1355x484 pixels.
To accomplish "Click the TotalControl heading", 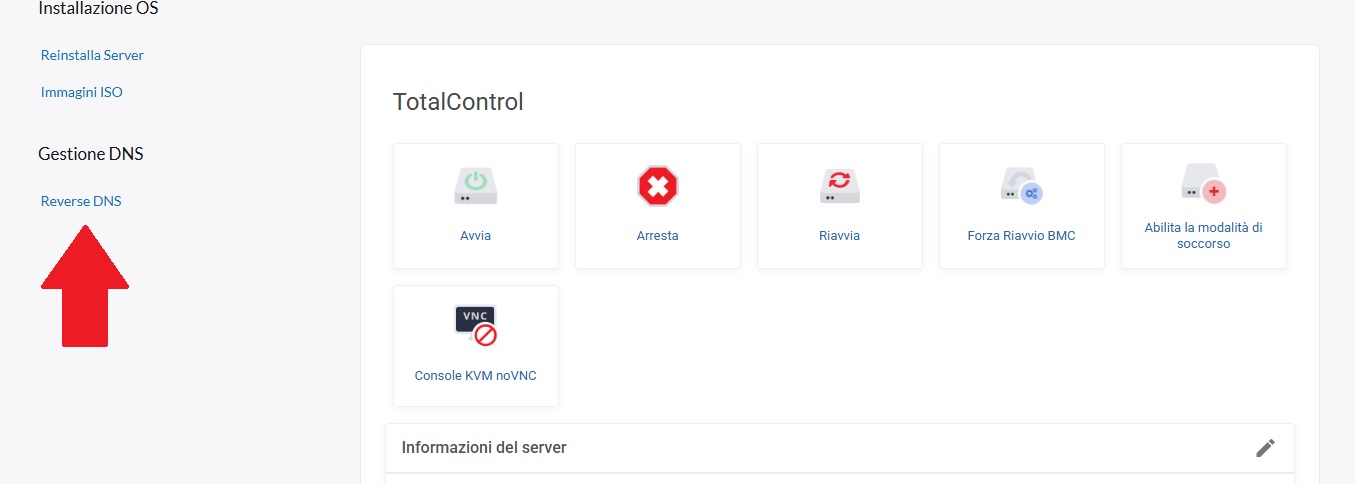I will pyautogui.click(x=458, y=102).
